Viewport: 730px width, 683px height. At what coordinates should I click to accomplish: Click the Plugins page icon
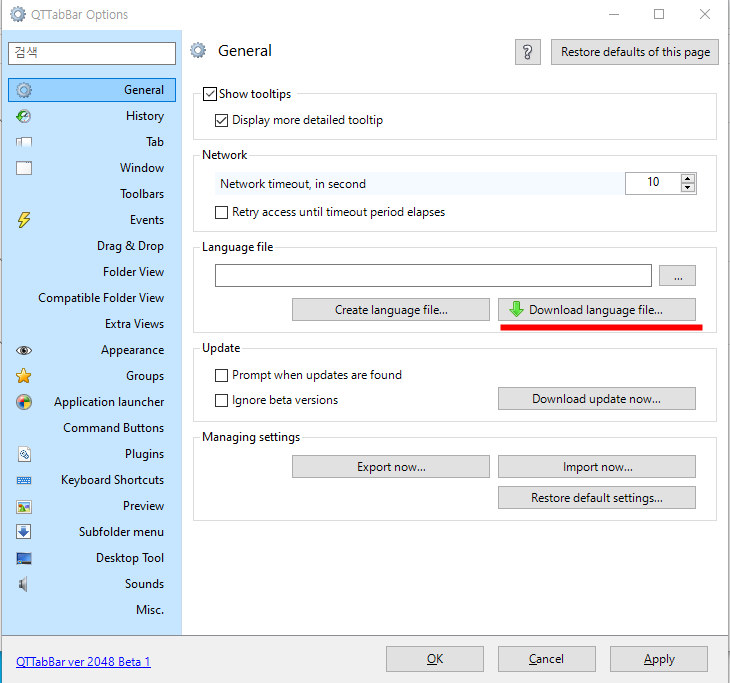pyautogui.click(x=24, y=454)
